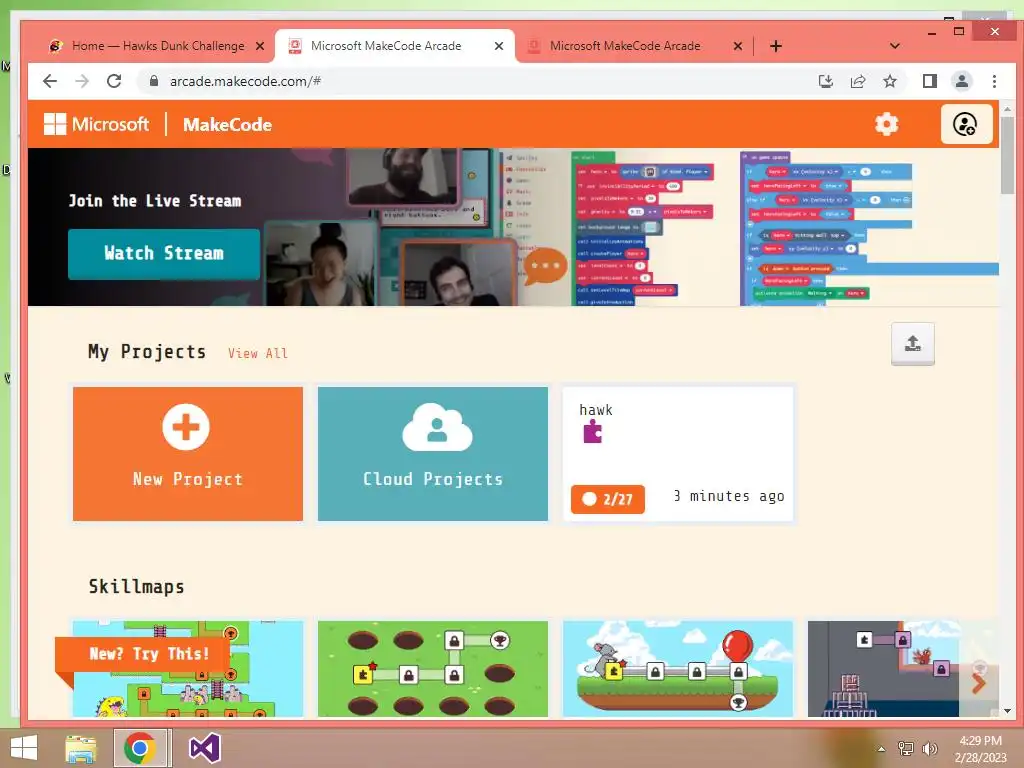Expand the tab search dropdown
This screenshot has width=1024, height=768.
pos(895,46)
